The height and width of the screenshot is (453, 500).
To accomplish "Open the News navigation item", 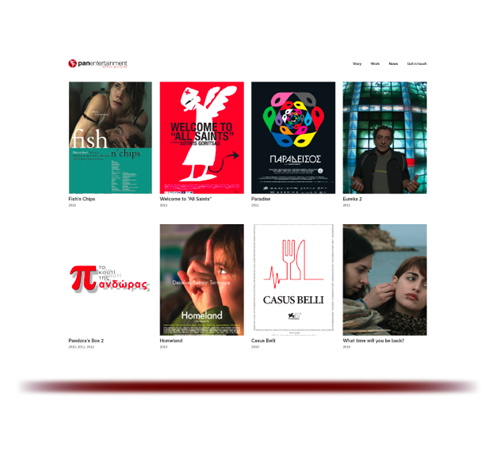I will [x=393, y=64].
